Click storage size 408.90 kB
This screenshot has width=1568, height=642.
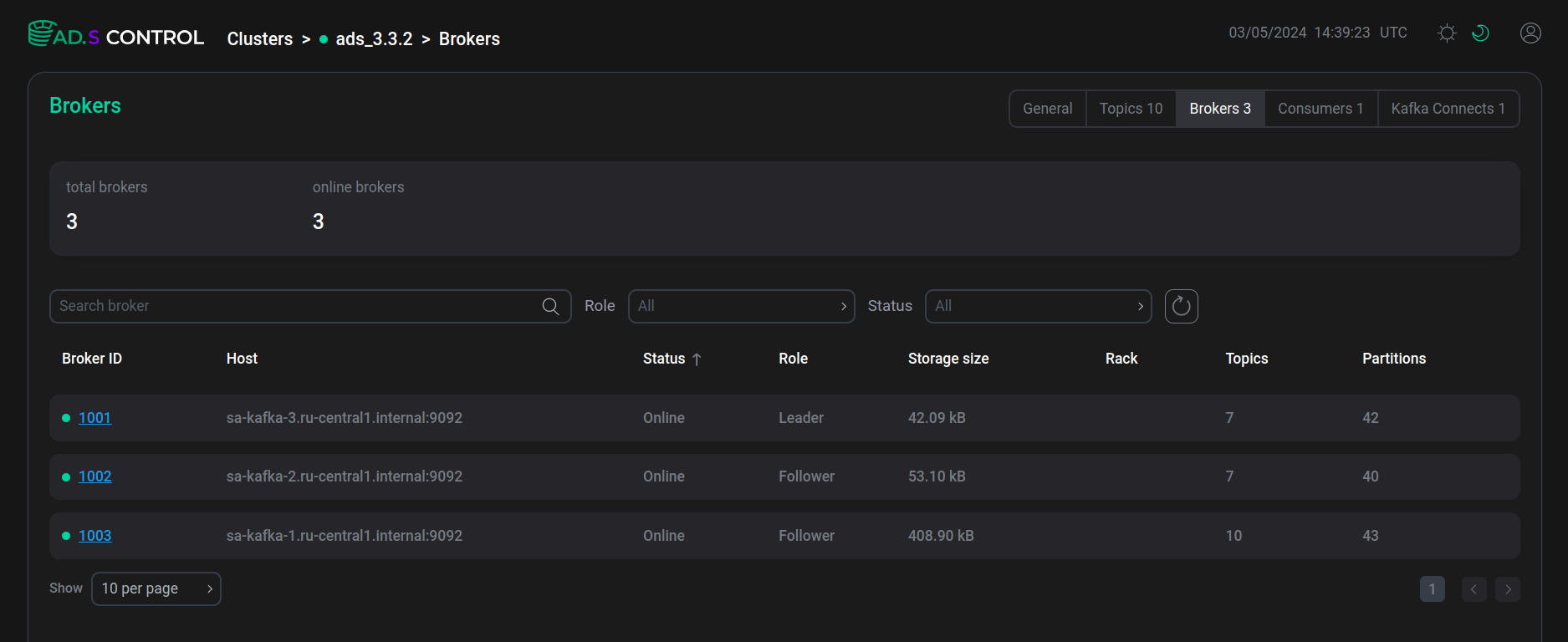[941, 536]
